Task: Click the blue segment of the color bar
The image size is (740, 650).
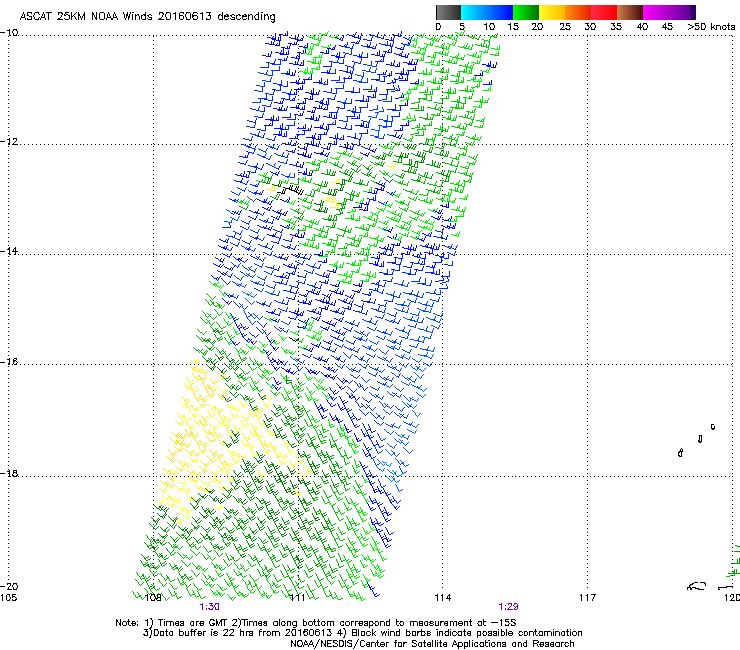Action: [500, 12]
